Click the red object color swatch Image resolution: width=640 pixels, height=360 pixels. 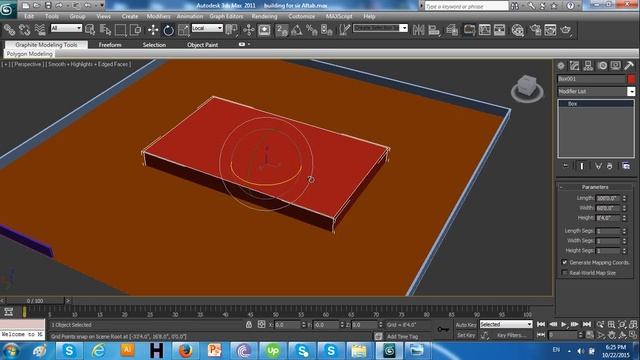(631, 79)
